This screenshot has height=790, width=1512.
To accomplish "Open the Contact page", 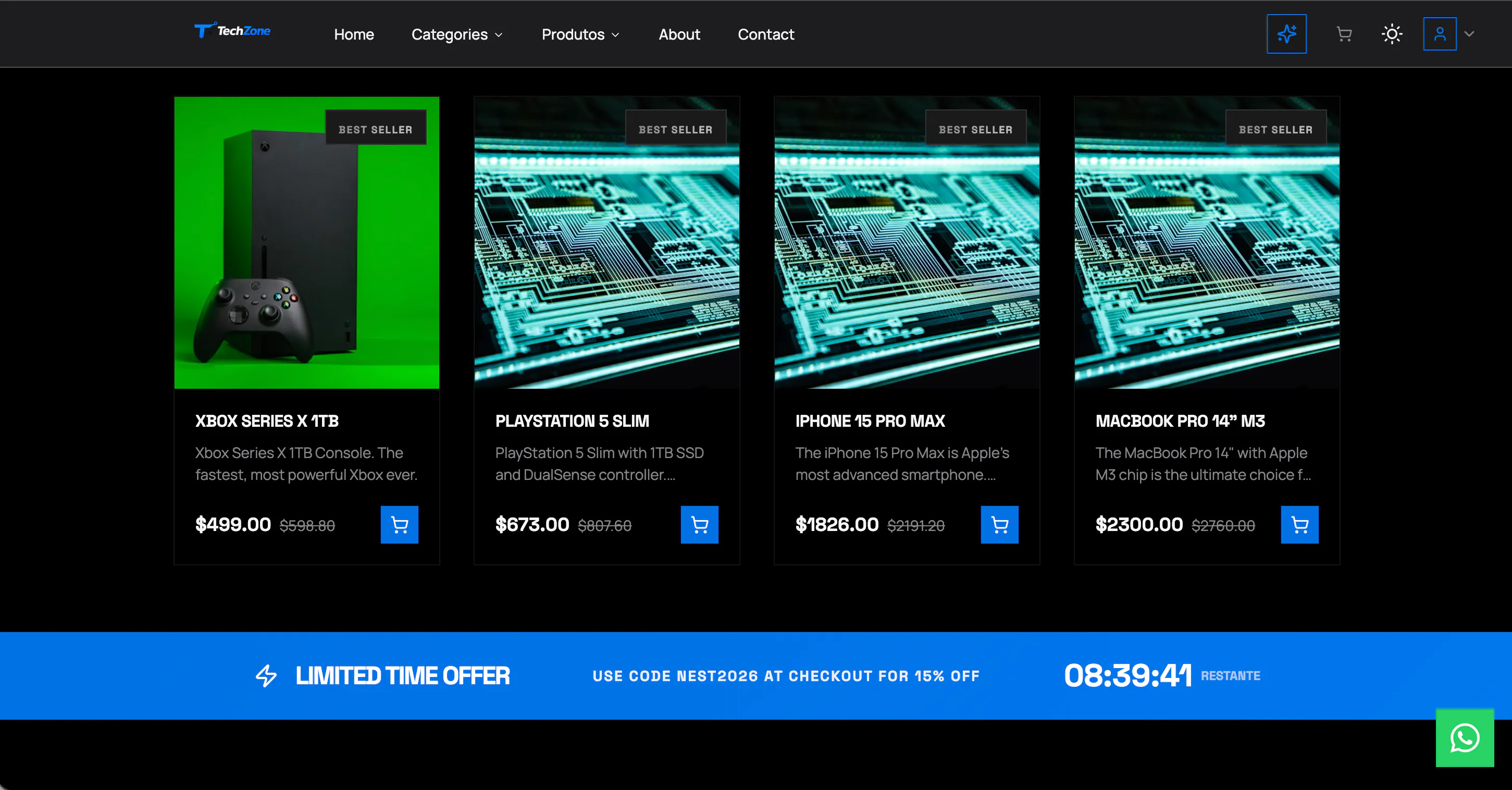I will 765,34.
